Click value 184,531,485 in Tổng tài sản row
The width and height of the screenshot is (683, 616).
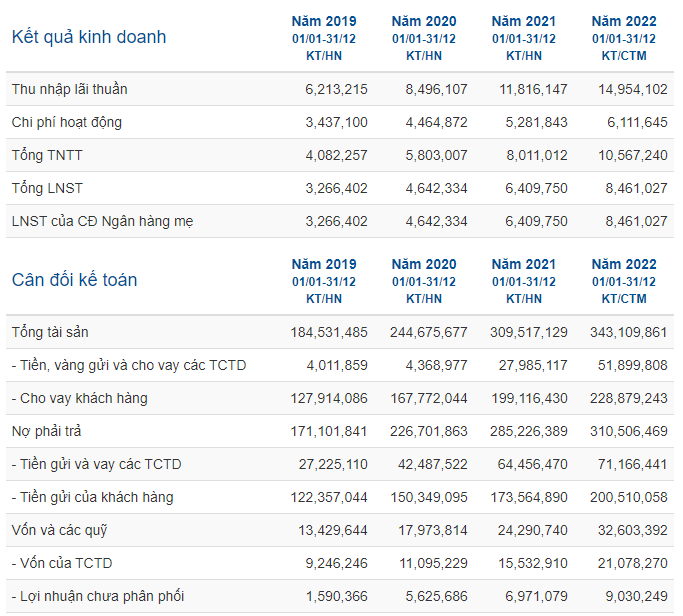329,332
